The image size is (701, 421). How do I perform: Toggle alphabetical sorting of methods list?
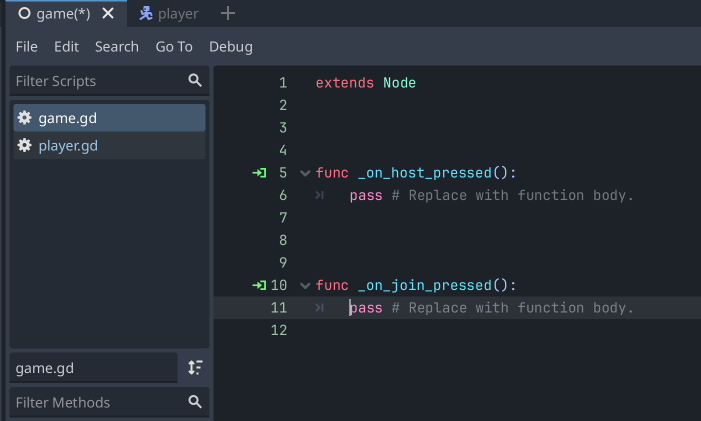pos(195,368)
